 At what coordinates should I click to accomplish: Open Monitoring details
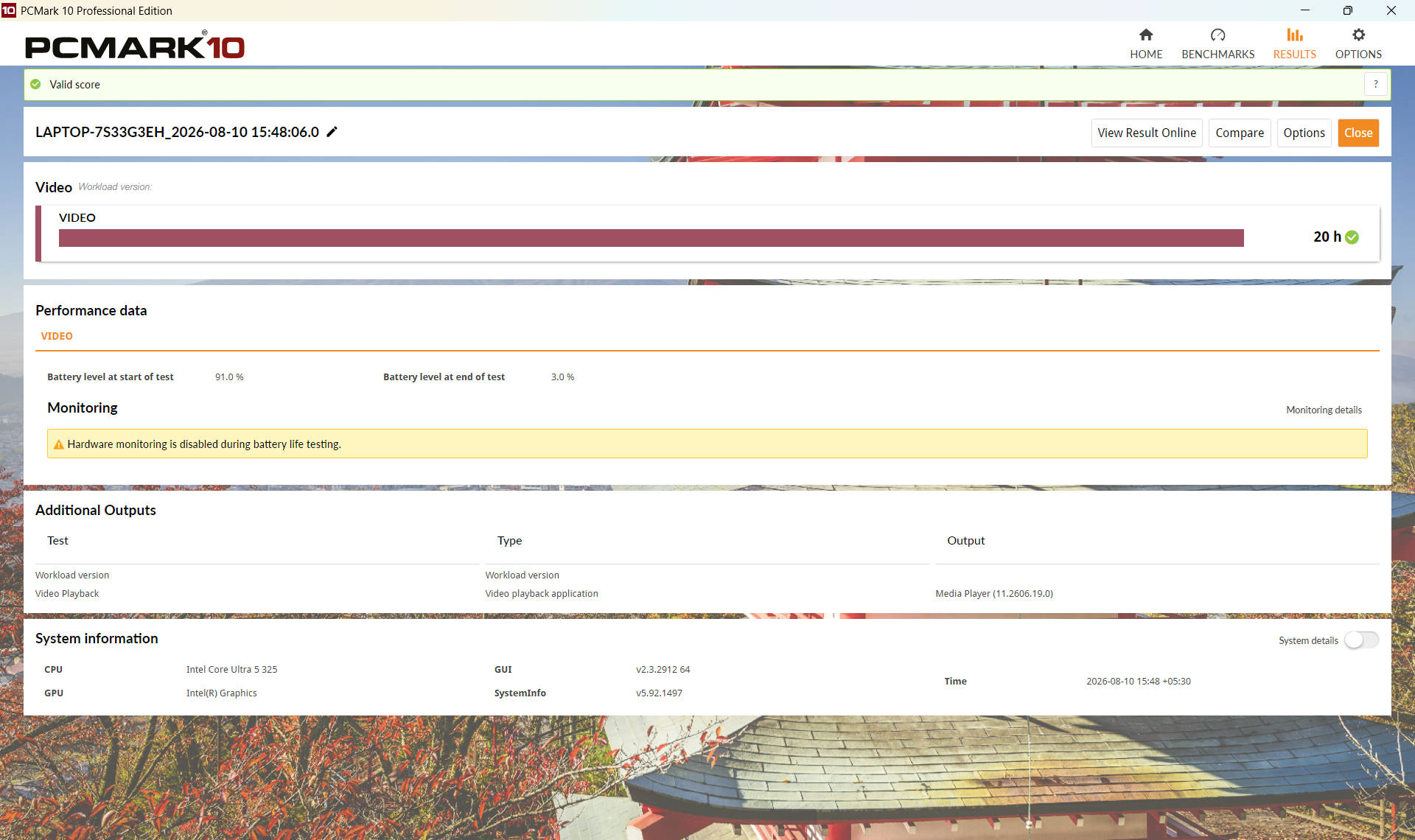point(1324,410)
